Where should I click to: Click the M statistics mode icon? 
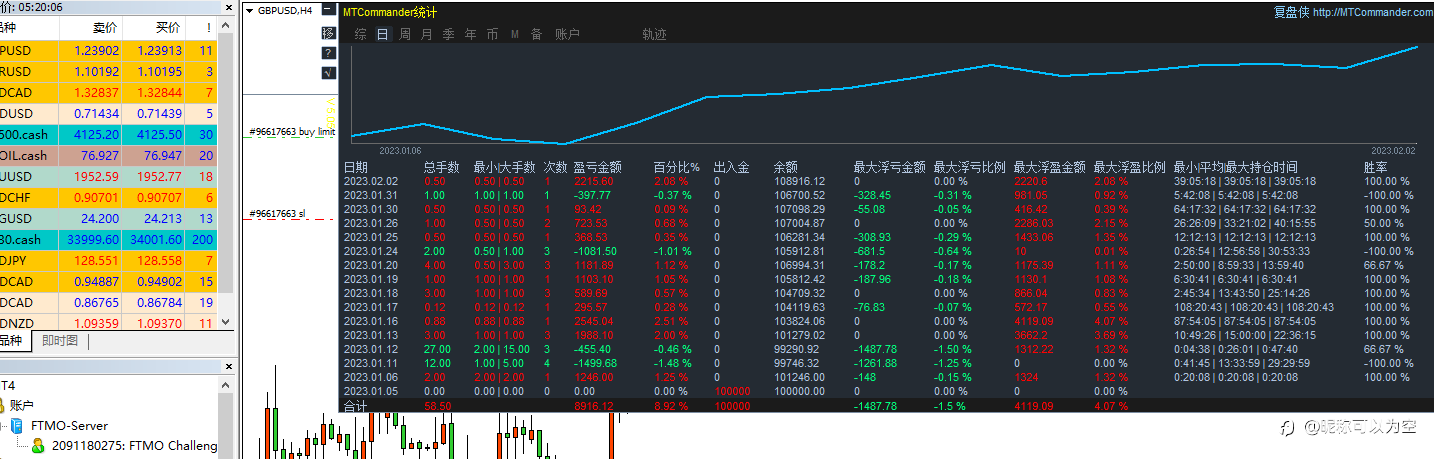(515, 34)
